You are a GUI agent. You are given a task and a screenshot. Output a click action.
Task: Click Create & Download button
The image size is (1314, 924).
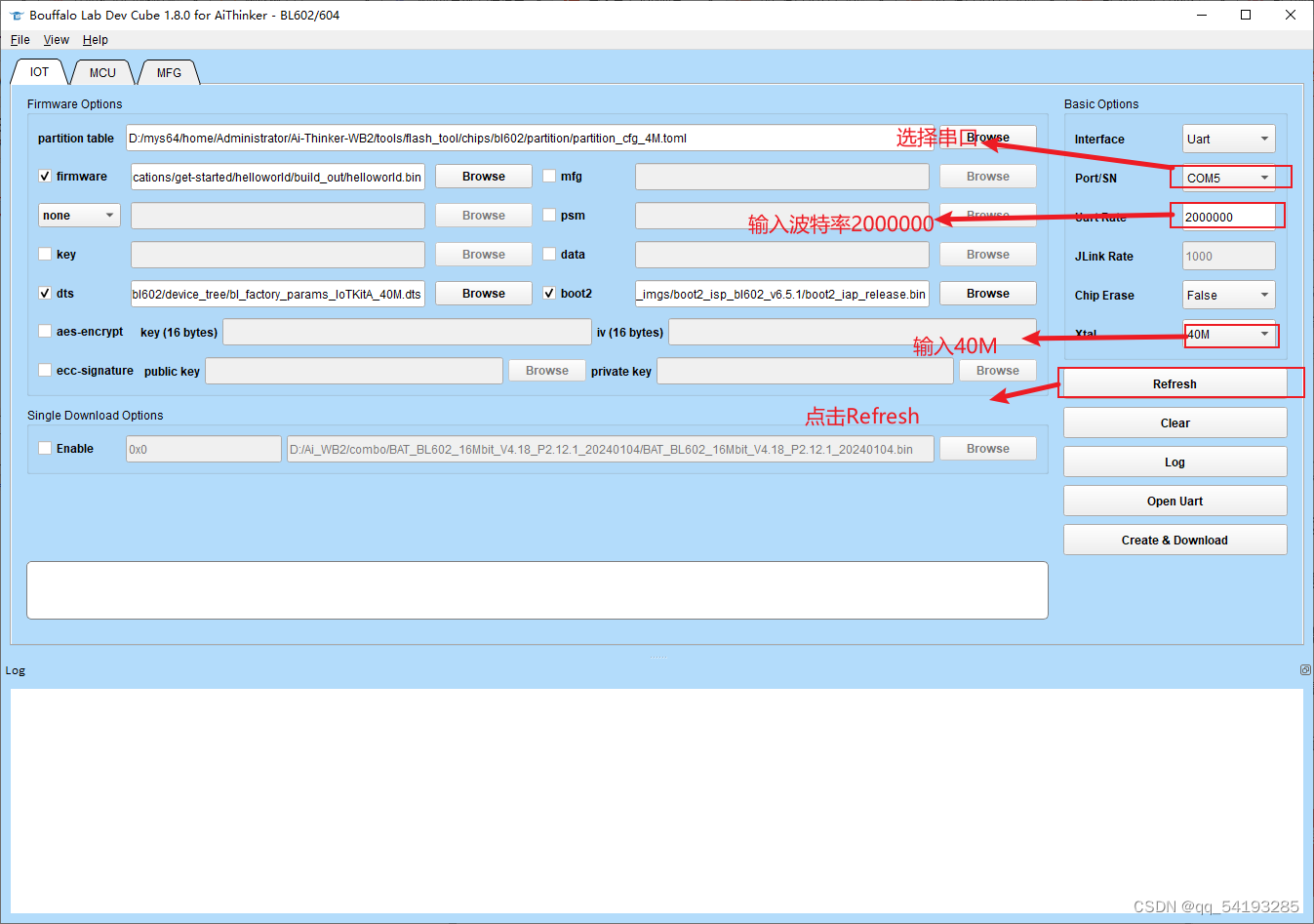click(x=1175, y=541)
